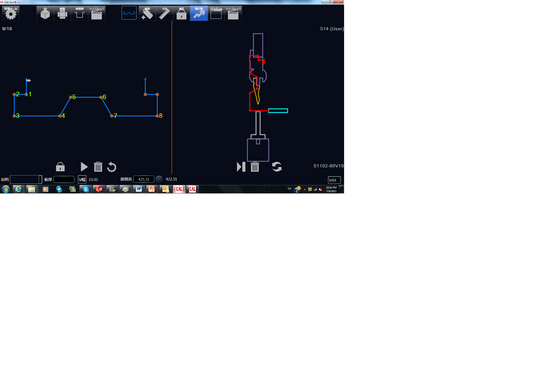Step forward in bend simulation
The width and height of the screenshot is (560, 386).
(241, 167)
